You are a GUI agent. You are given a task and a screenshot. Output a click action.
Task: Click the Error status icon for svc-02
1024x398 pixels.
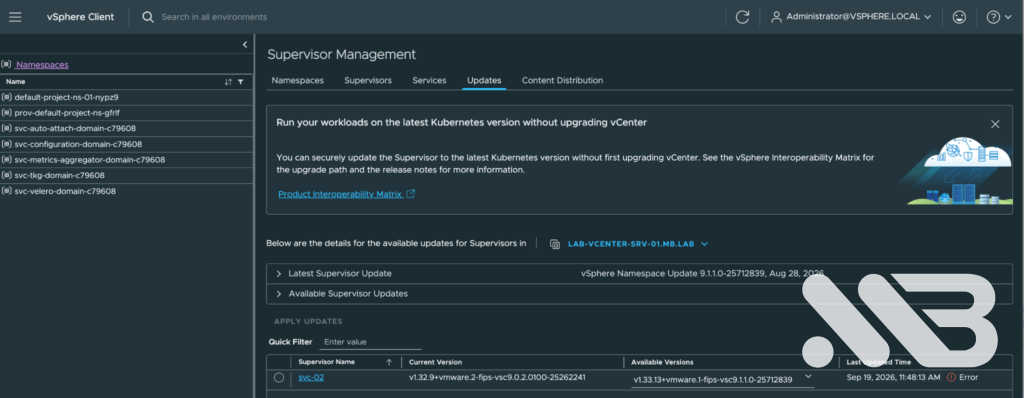click(951, 377)
